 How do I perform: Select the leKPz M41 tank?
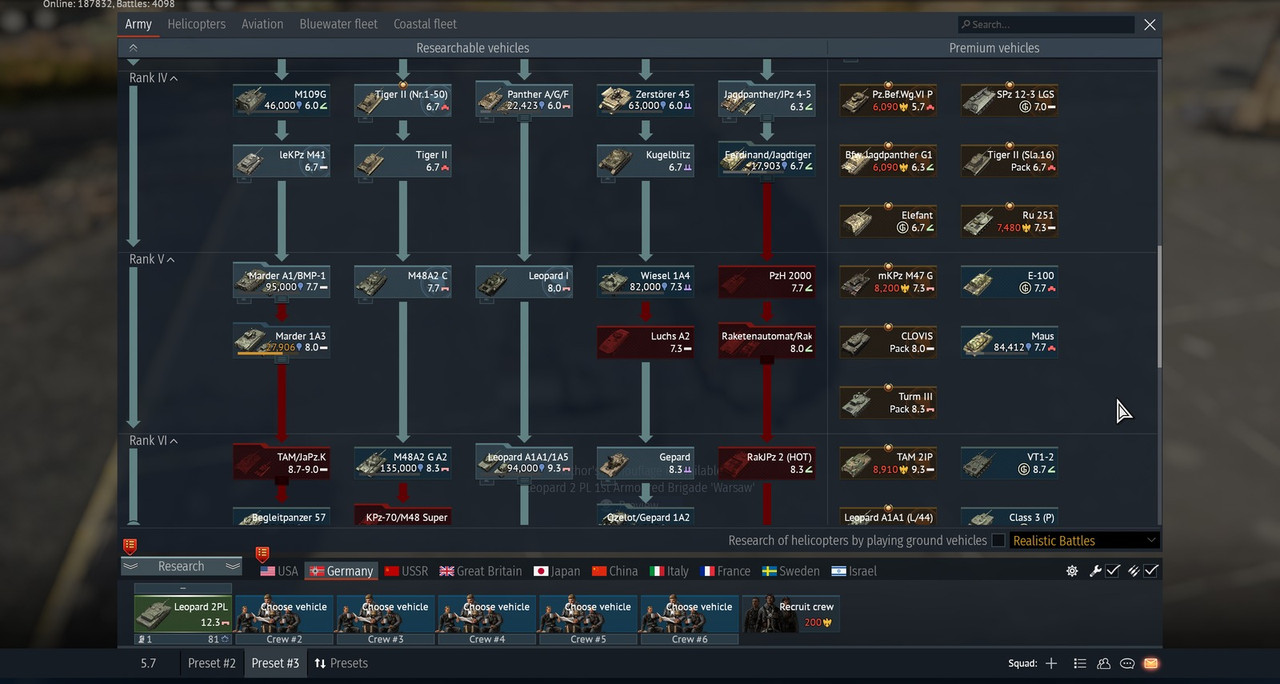point(281,161)
